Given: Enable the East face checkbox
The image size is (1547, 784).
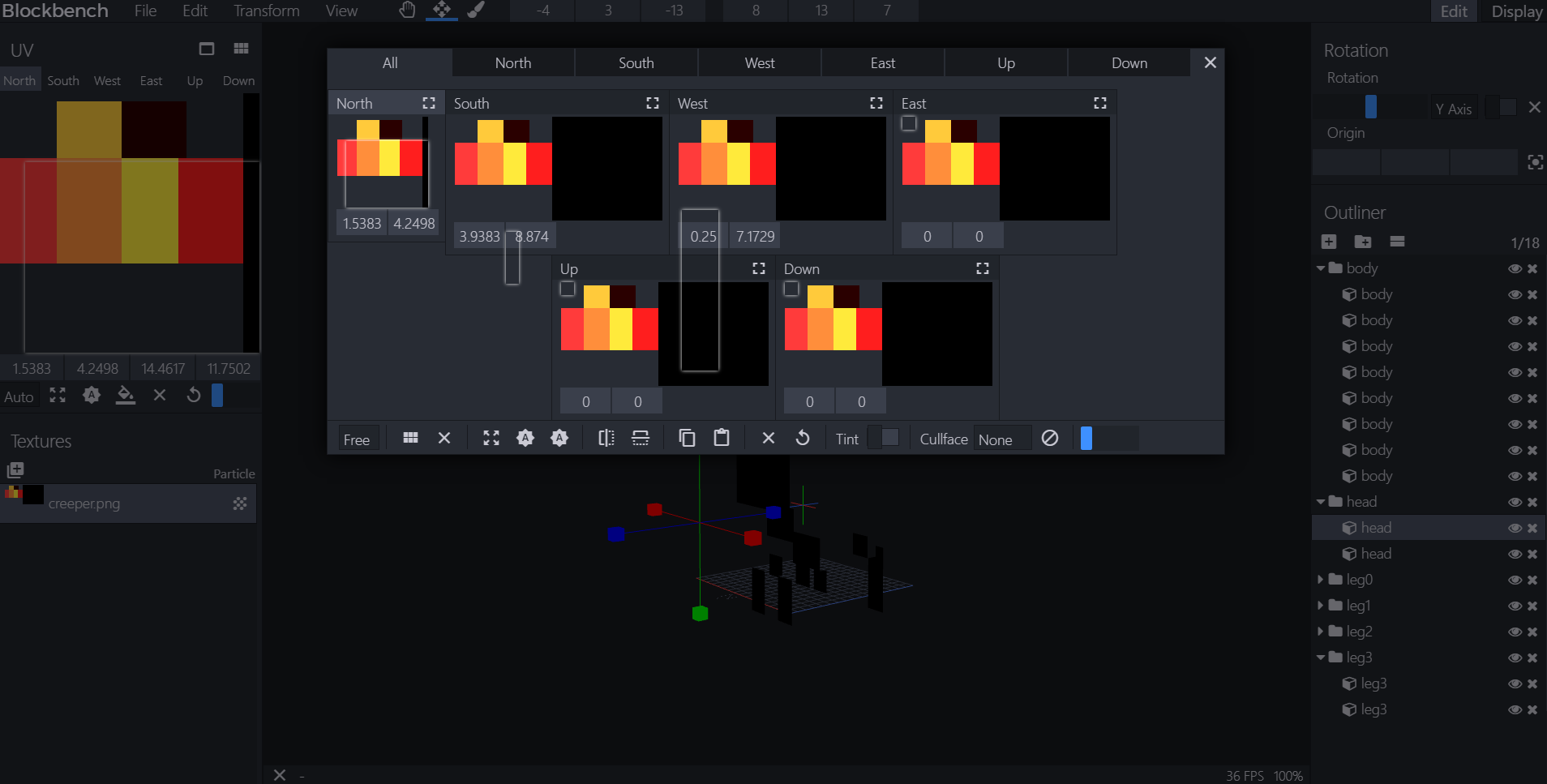Looking at the screenshot, I should click(909, 123).
